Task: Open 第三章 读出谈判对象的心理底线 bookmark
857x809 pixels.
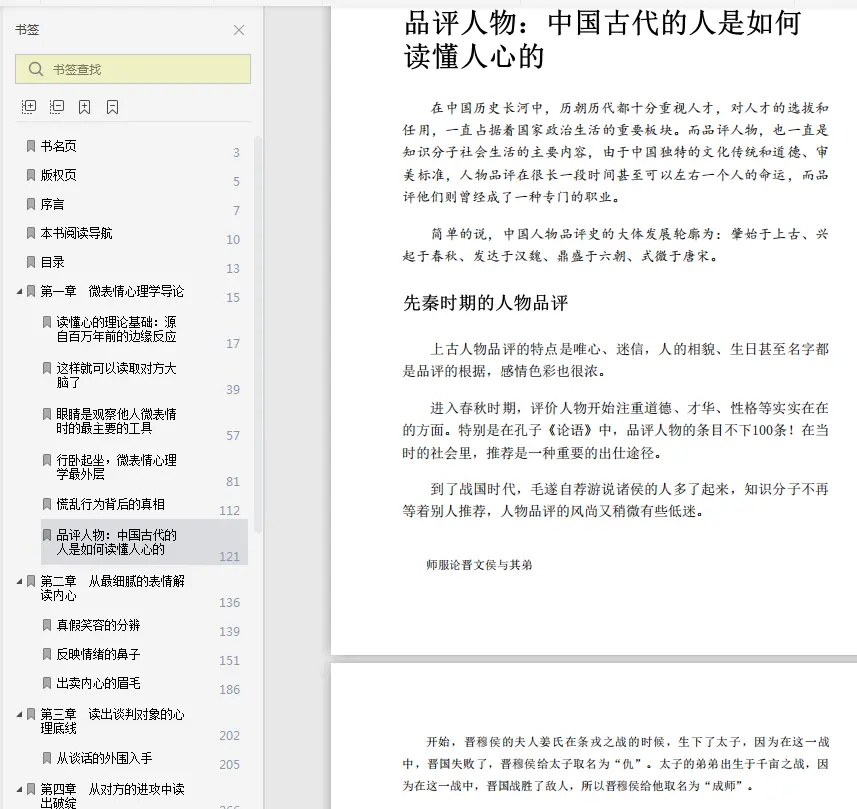Action: [x=113, y=721]
